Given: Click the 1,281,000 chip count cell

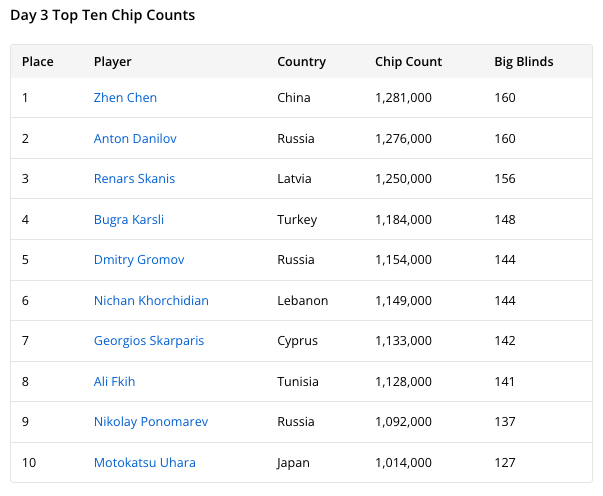Looking at the screenshot, I should pos(403,98).
